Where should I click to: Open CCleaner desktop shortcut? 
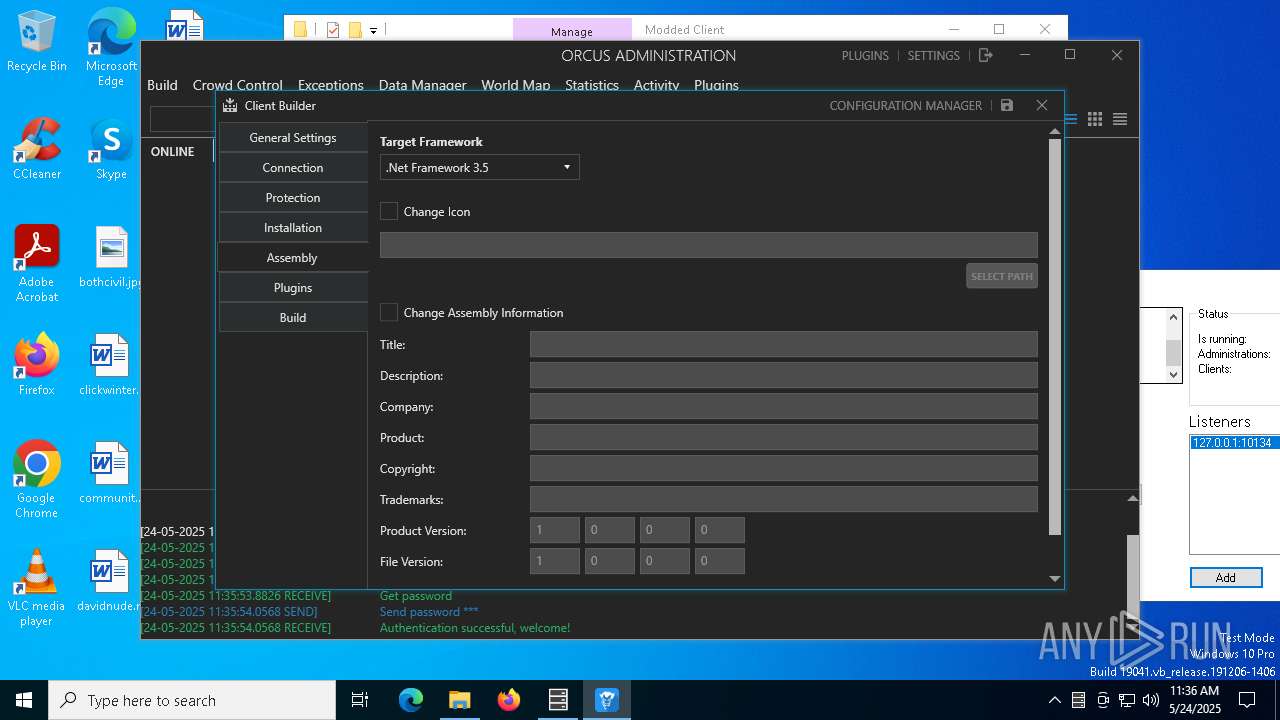click(37, 150)
